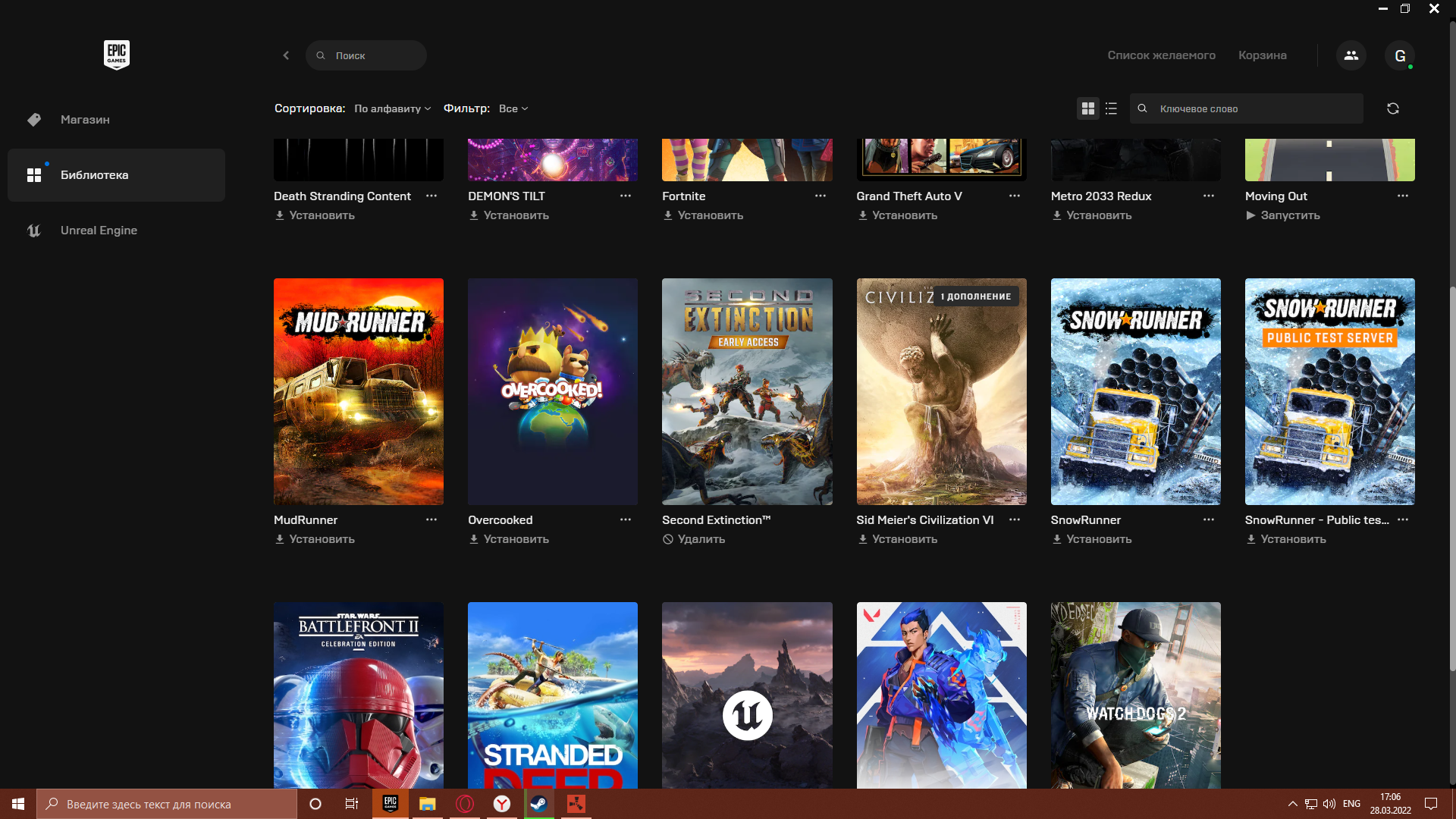1456x819 pixels.
Task: Open the Epic Games home logo
Action: click(117, 54)
